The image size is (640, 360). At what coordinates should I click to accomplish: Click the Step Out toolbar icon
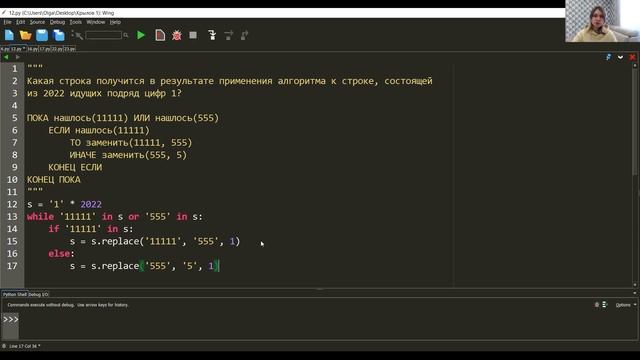244,35
